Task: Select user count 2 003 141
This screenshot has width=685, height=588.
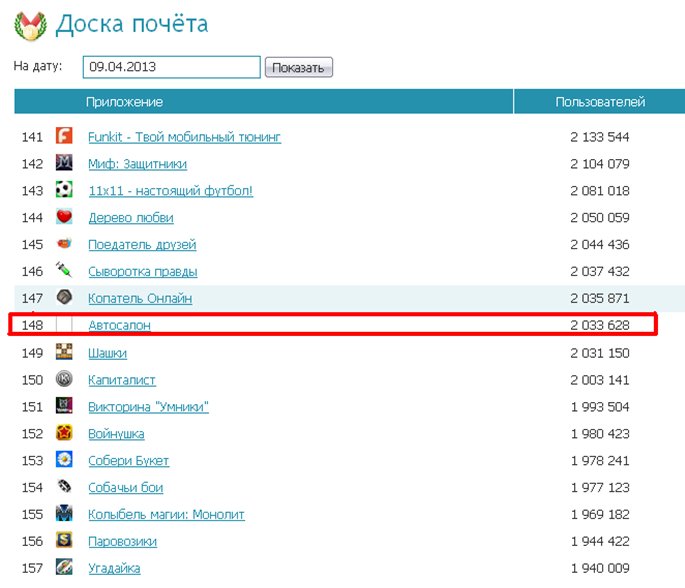Action: point(599,380)
